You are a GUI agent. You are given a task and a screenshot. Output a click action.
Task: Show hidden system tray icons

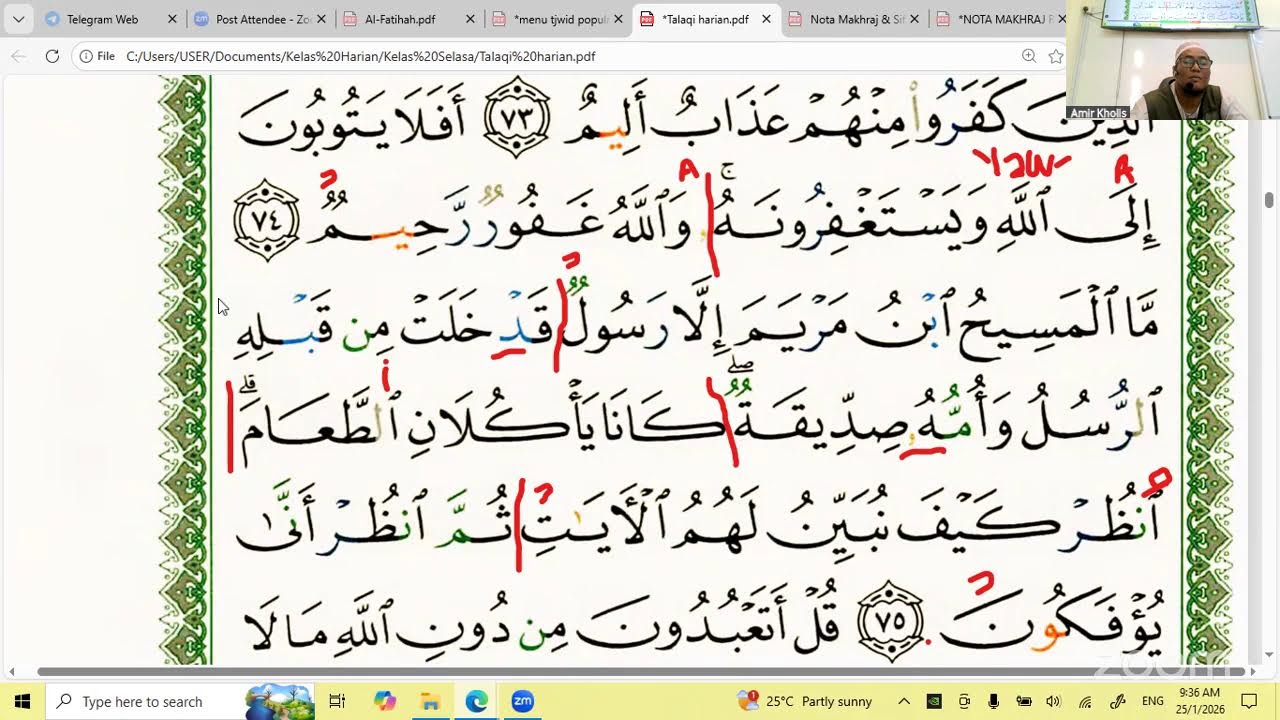click(x=904, y=701)
